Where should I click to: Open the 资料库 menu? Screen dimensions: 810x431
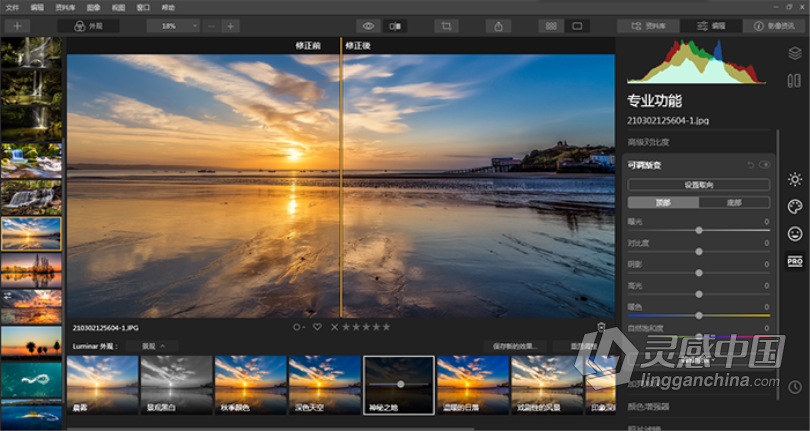tap(65, 8)
